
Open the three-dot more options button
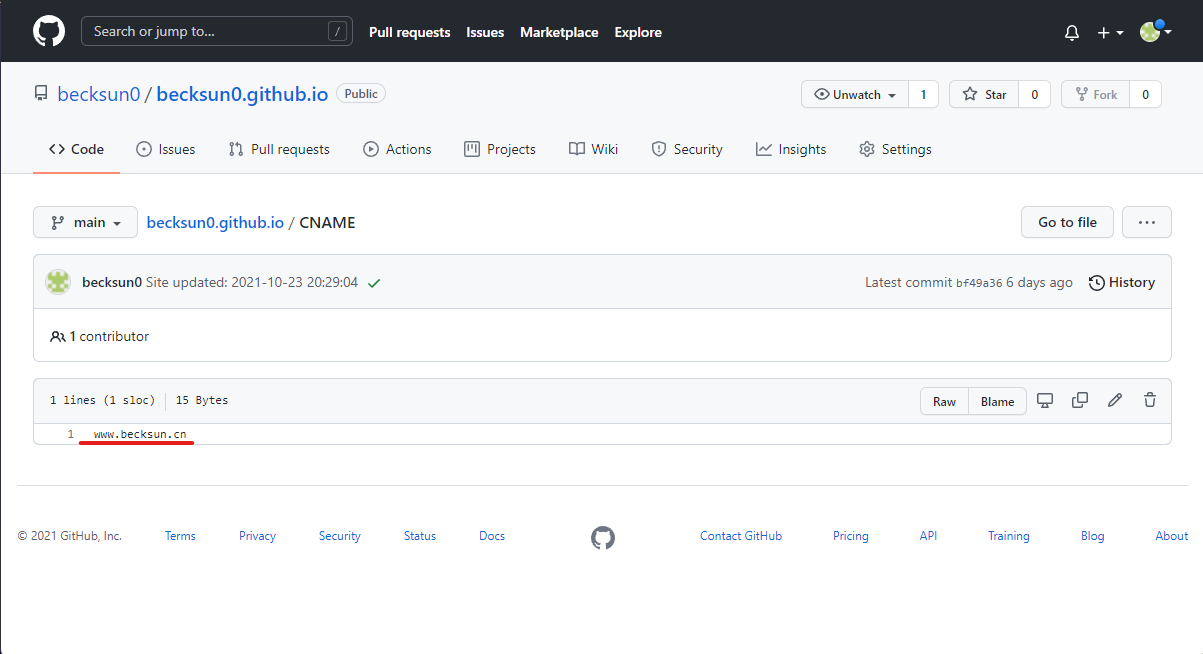1146,222
